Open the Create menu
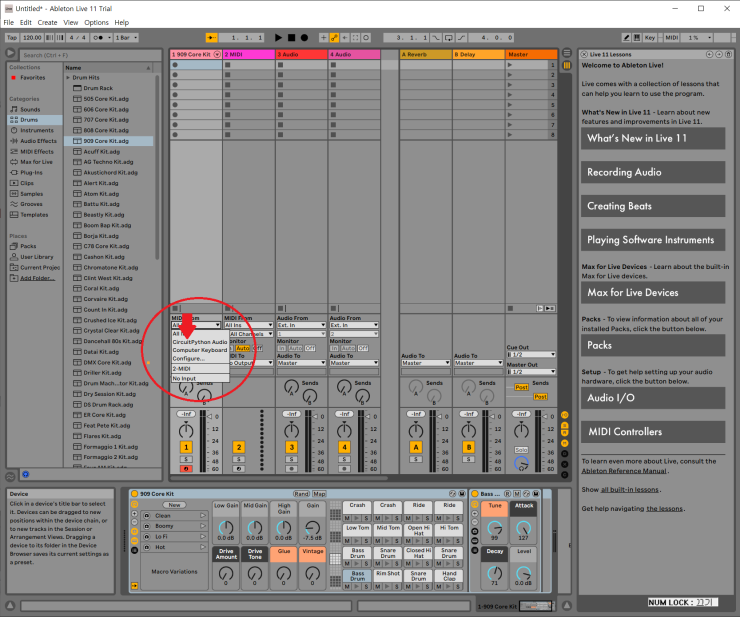 tap(47, 22)
